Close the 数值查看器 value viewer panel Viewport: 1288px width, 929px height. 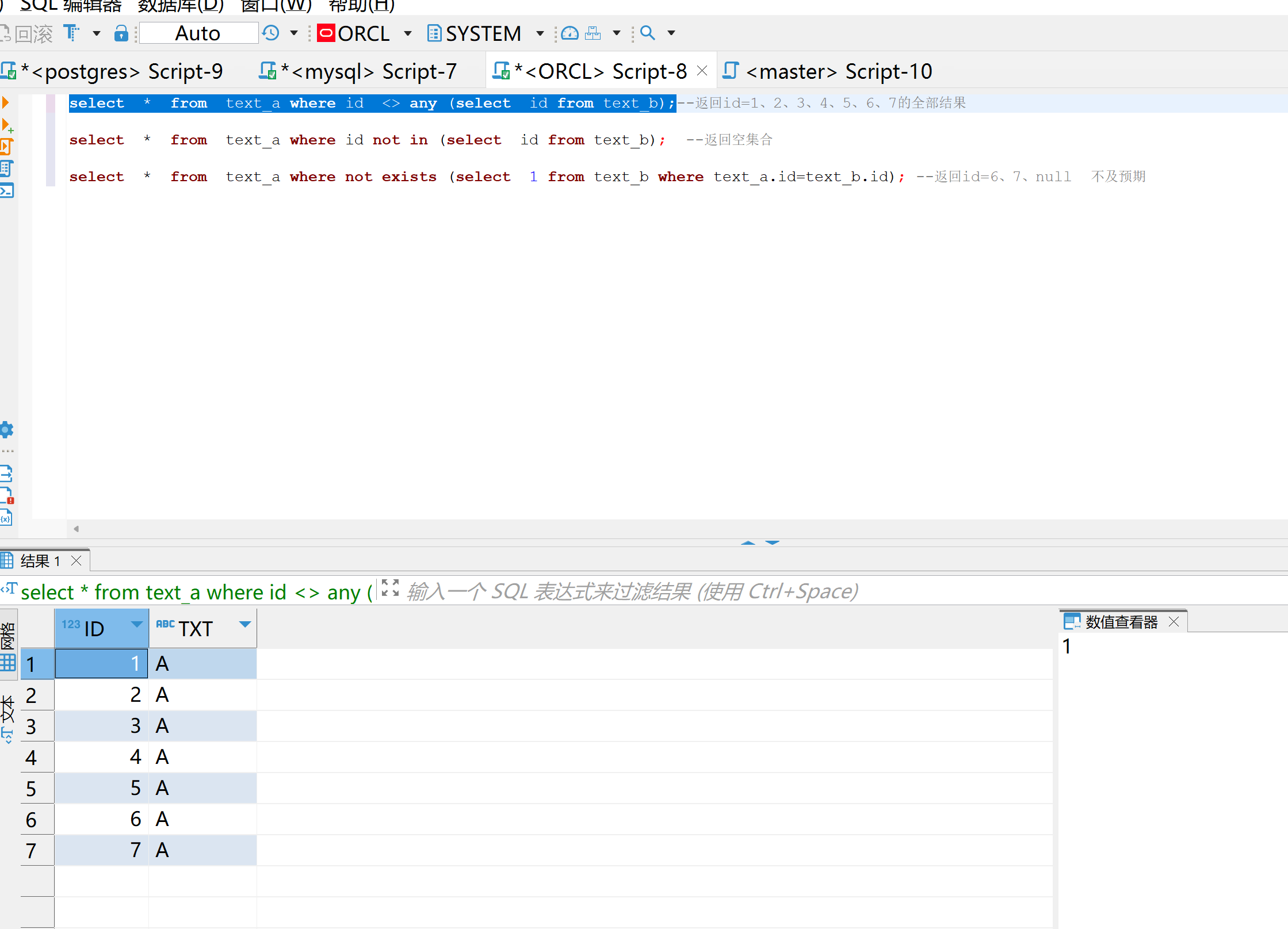(1174, 622)
